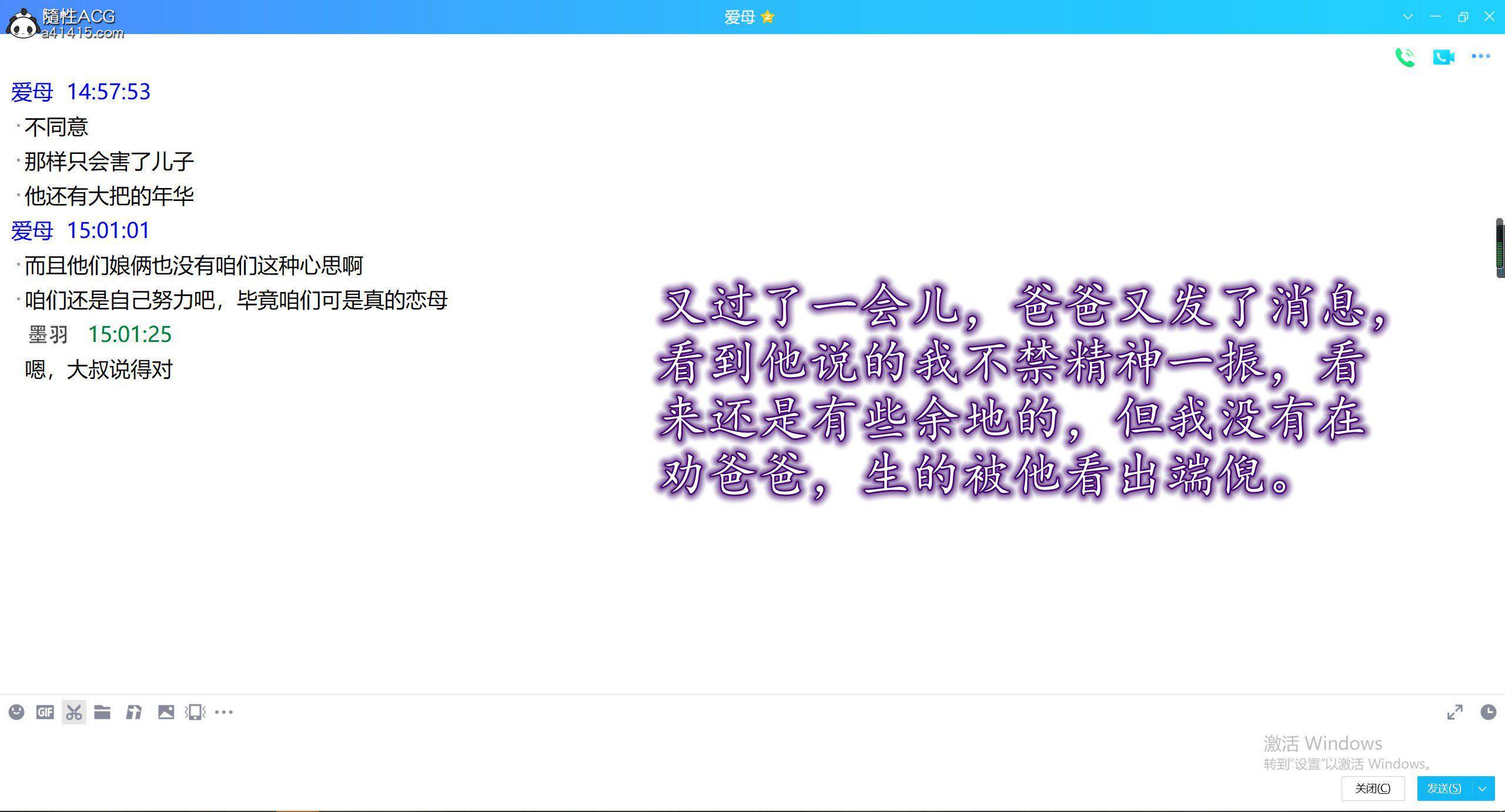
Task: Open the emoji smiley picker
Action: (x=16, y=712)
